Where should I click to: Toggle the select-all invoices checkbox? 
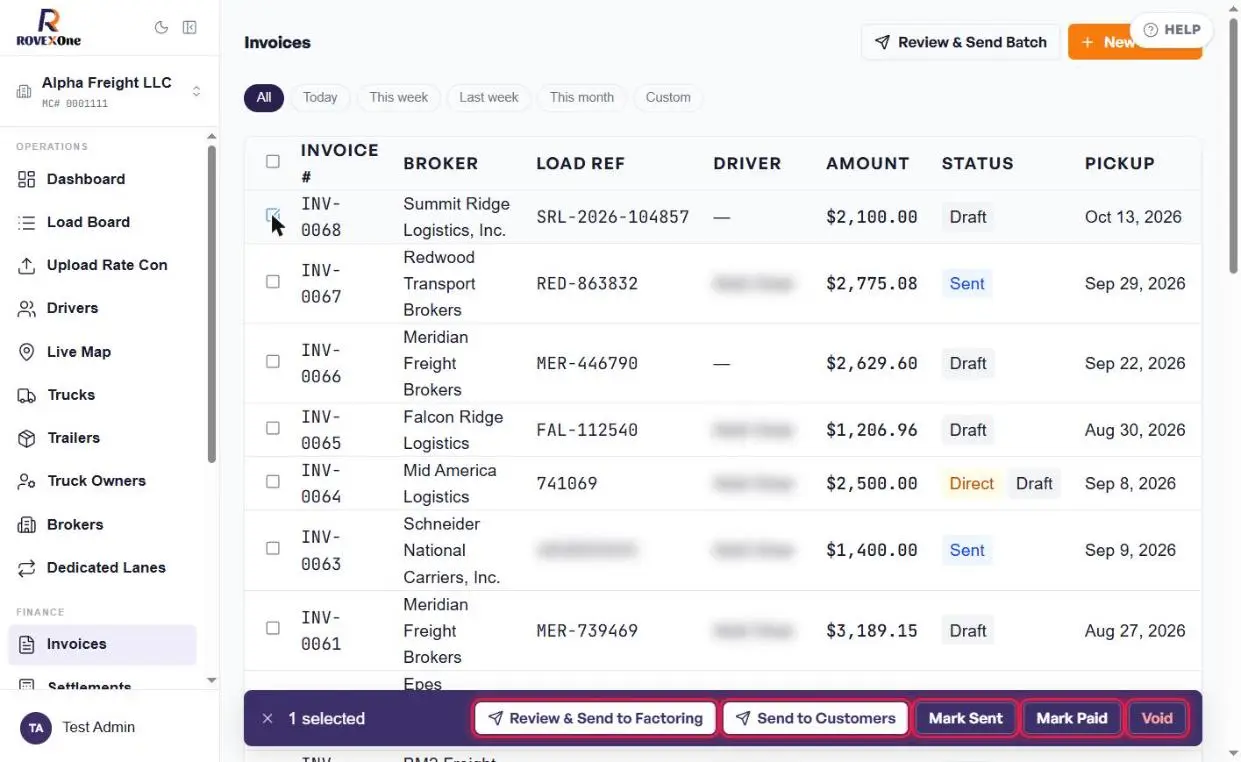(x=273, y=161)
